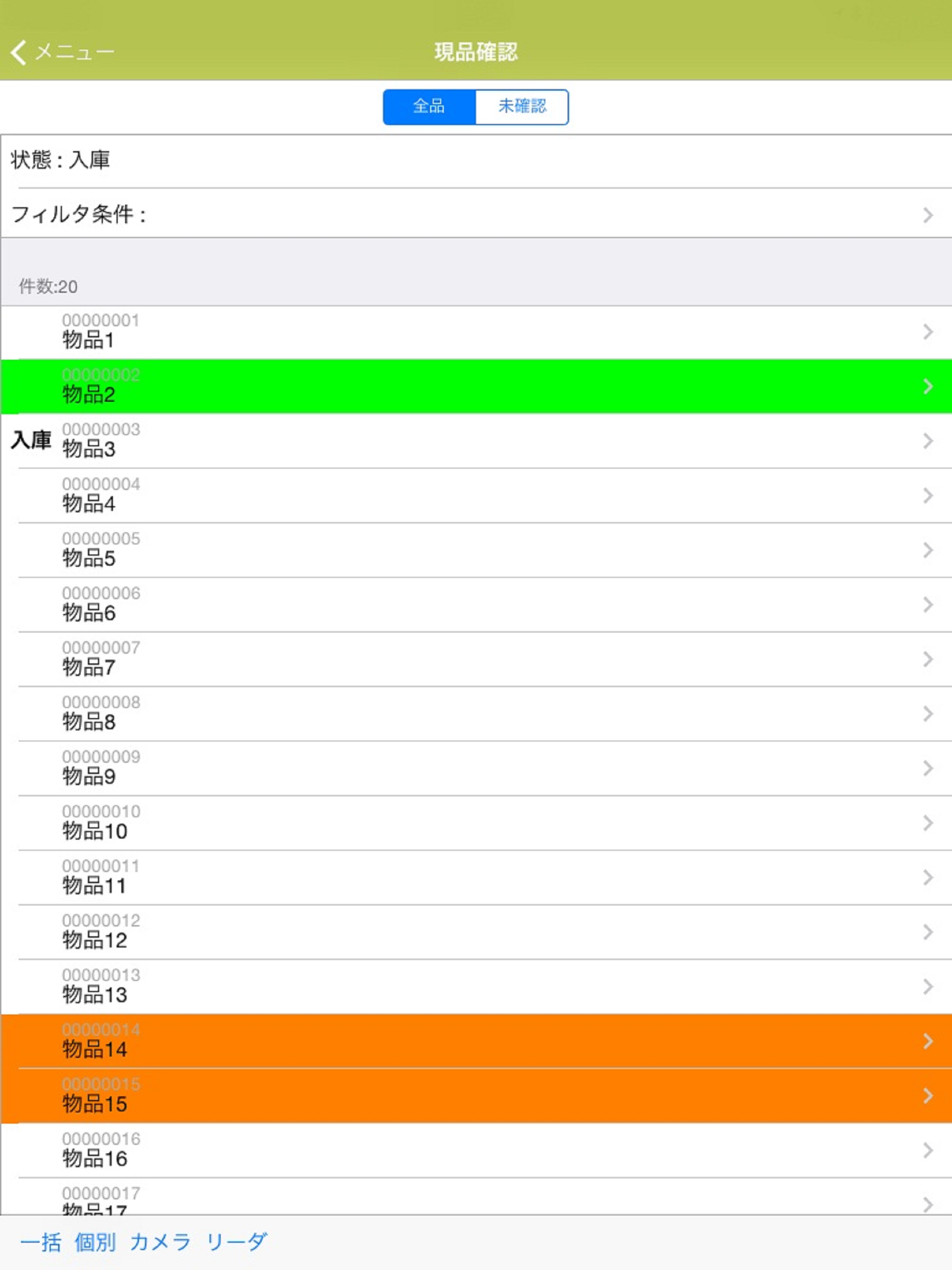Tap chevron on the 物品8 row
Screen dimensions: 952x1270
click(928, 714)
